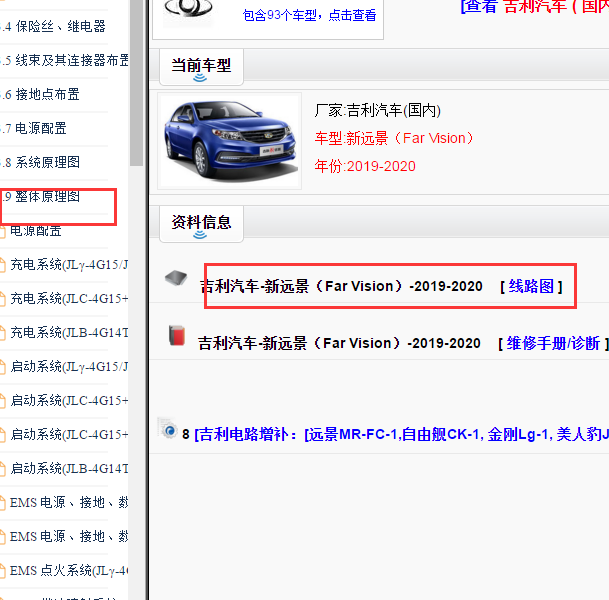Click the 厂家:吉利汽车(国内) text

click(x=378, y=111)
